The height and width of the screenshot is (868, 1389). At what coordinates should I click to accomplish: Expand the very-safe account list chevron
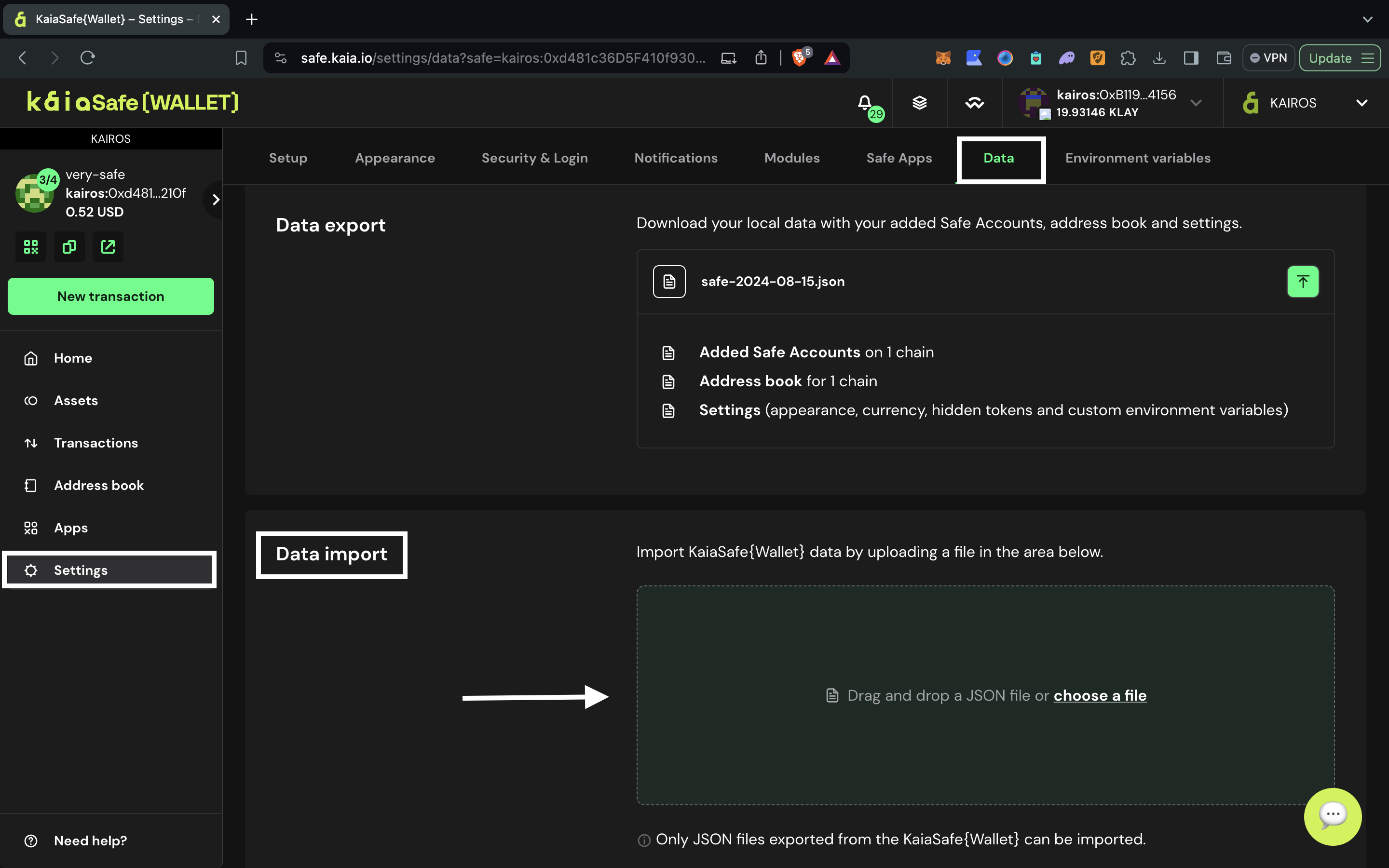point(216,200)
